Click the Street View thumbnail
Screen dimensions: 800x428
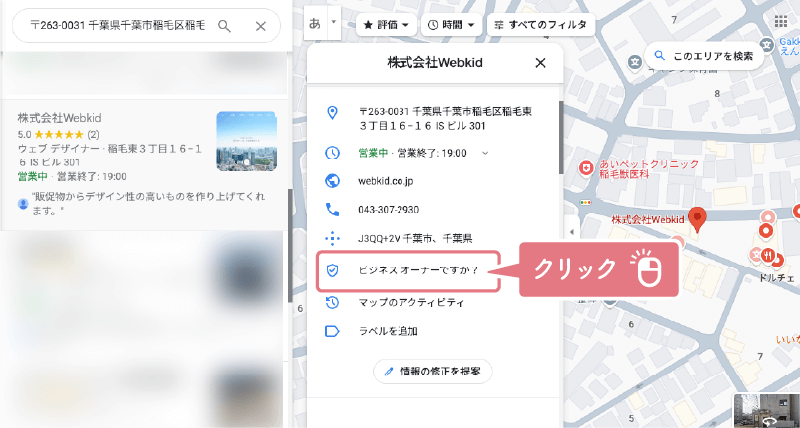(x=767, y=410)
